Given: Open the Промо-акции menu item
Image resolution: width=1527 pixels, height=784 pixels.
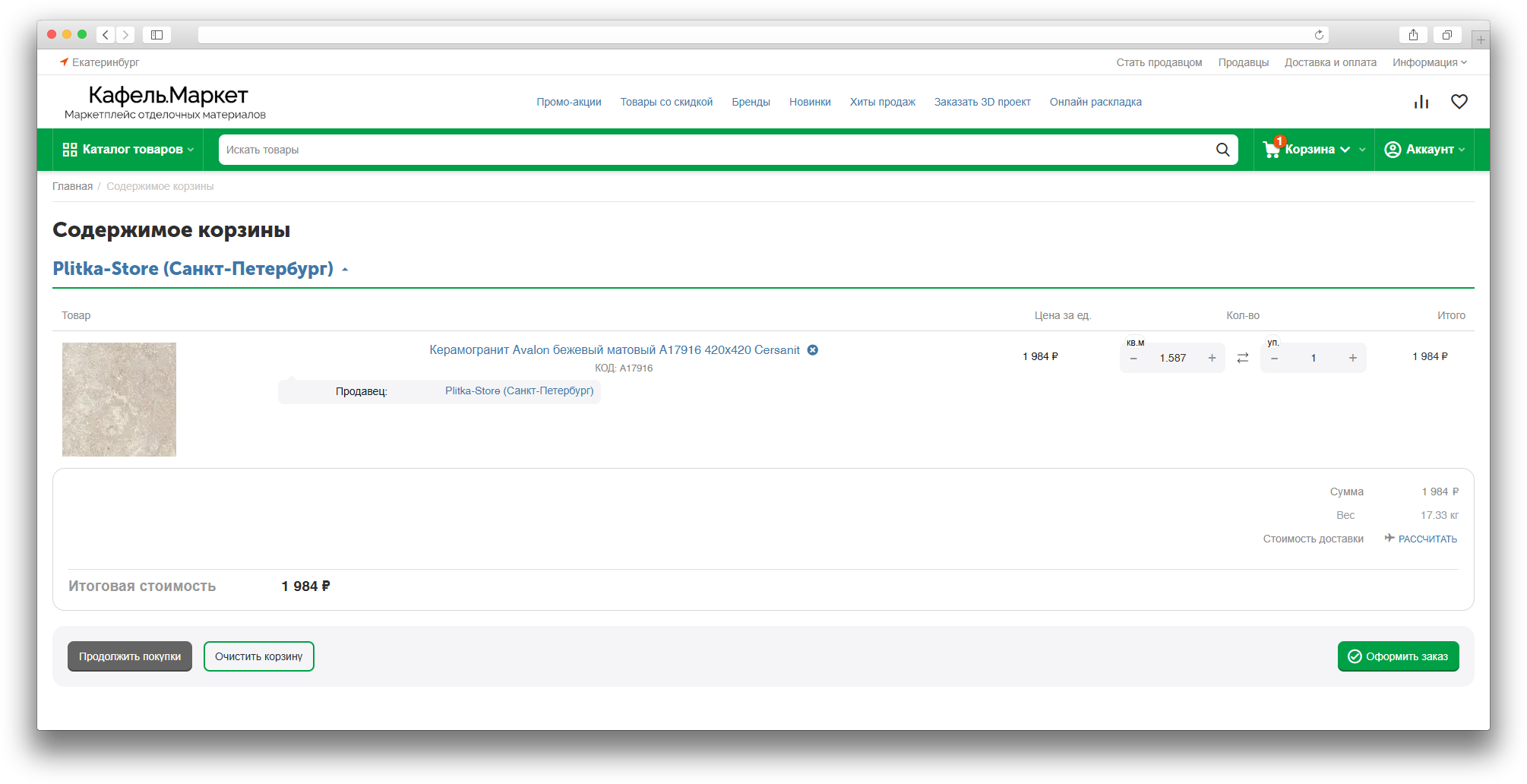Looking at the screenshot, I should 568,102.
